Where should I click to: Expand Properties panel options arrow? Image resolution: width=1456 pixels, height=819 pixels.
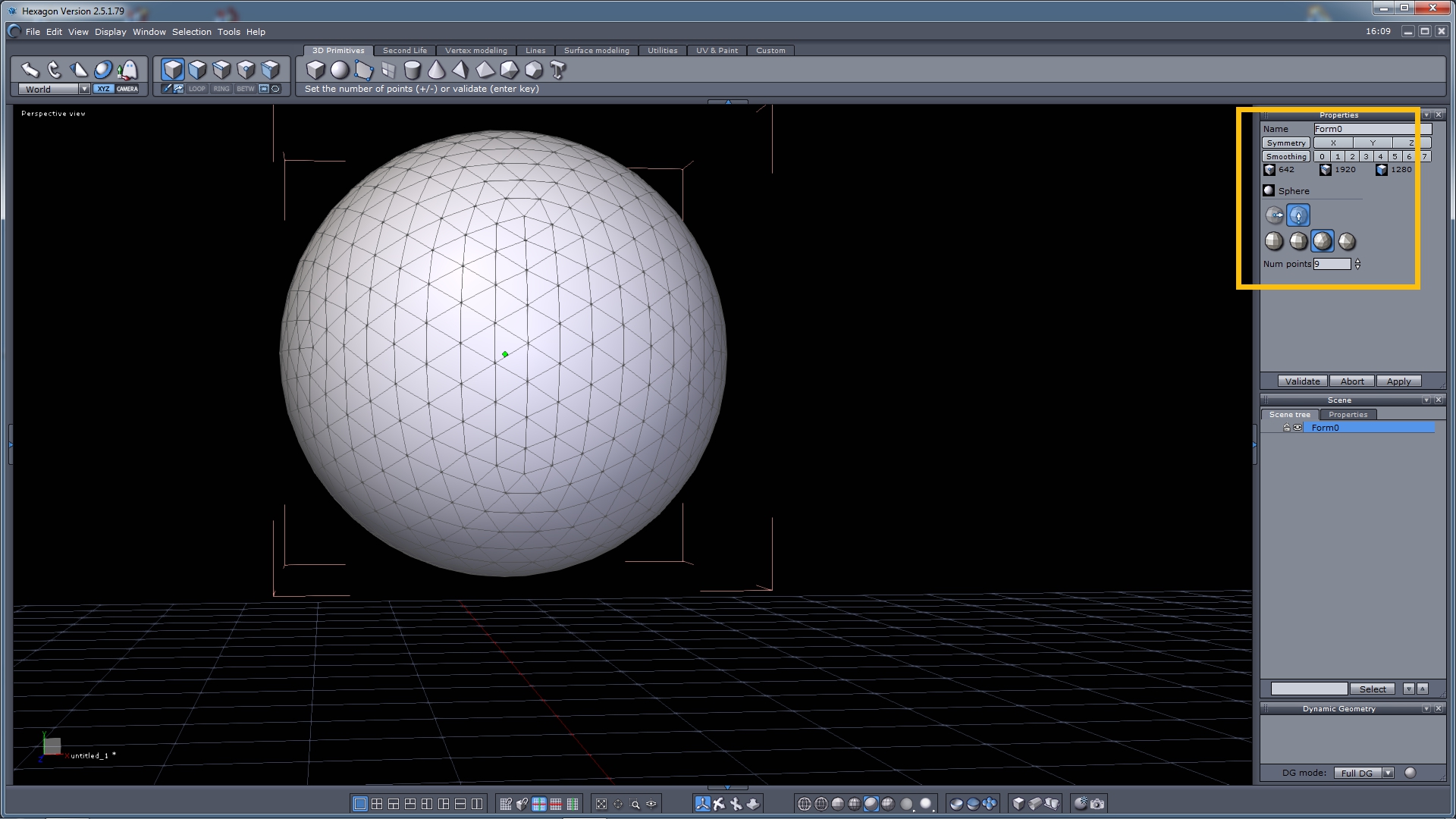click(x=1426, y=115)
